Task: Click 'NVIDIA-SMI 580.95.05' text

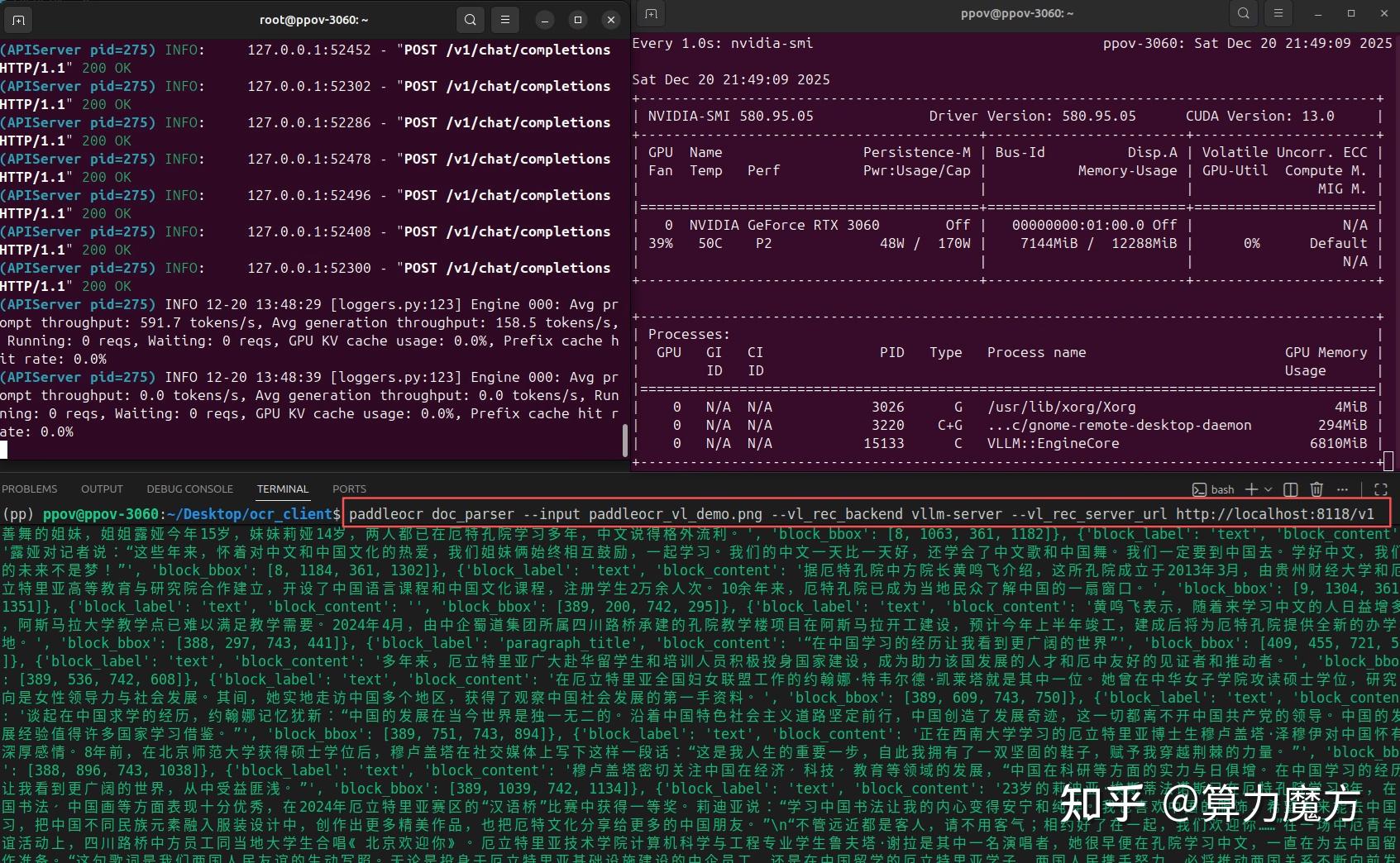Action: tap(731, 116)
